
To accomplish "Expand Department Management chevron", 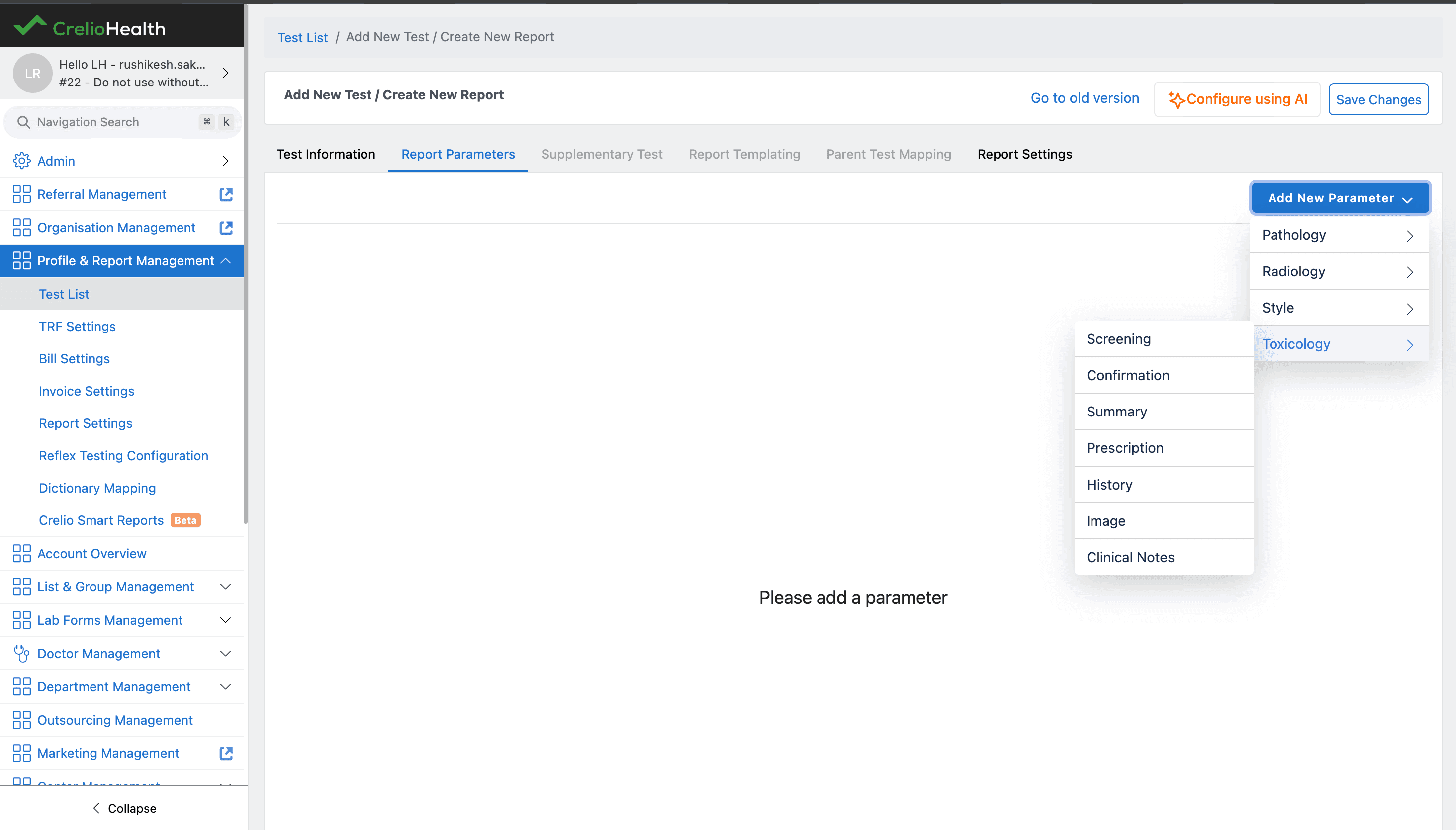I will (226, 687).
